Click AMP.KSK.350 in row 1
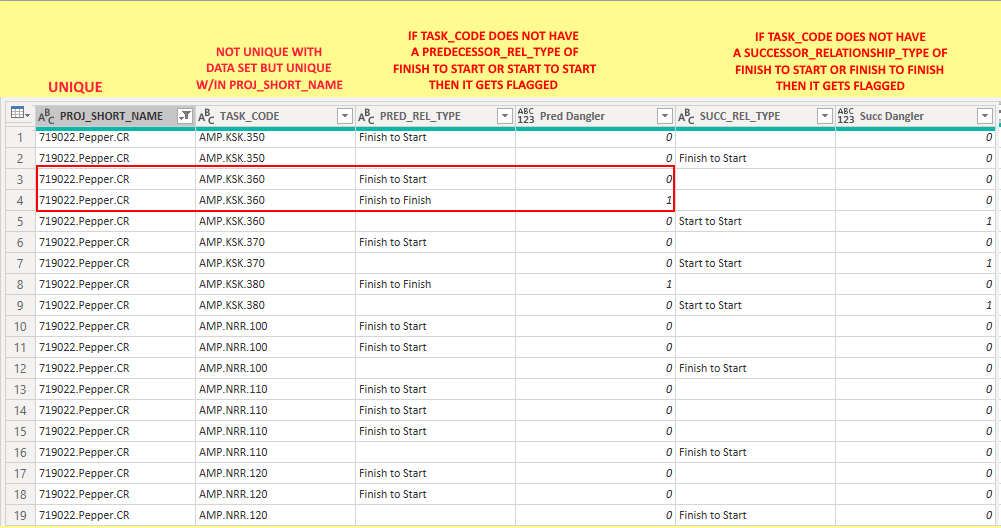The height and width of the screenshot is (528, 1001). [232, 137]
